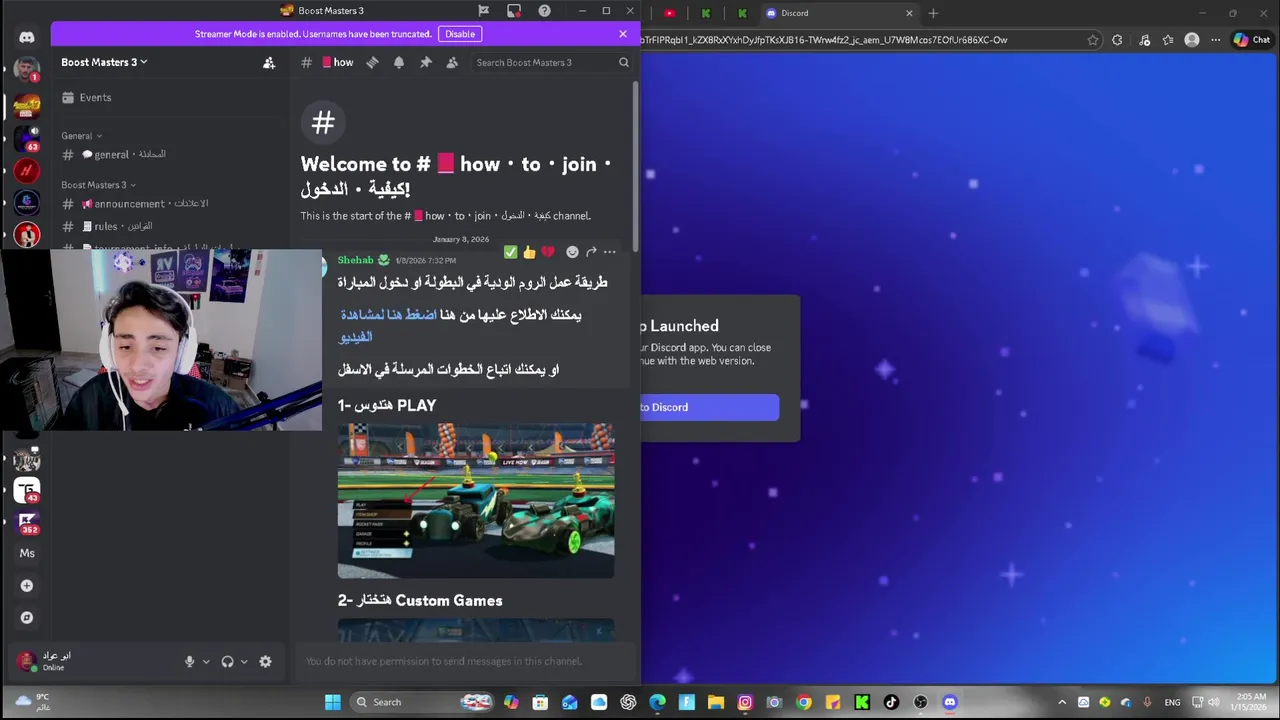This screenshot has width=1280, height=720.
Task: React with red heart emoji on Shehab message
Action: (x=547, y=252)
